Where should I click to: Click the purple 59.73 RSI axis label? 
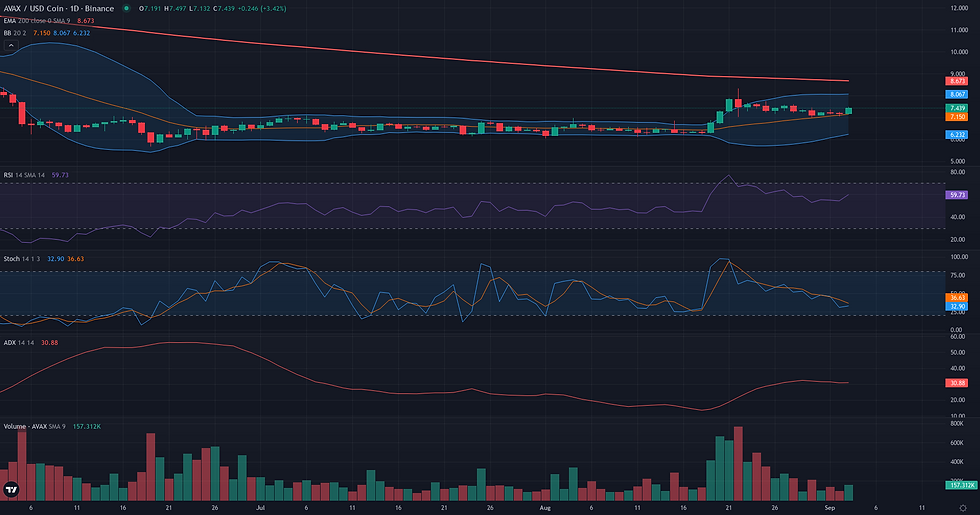pos(958,195)
